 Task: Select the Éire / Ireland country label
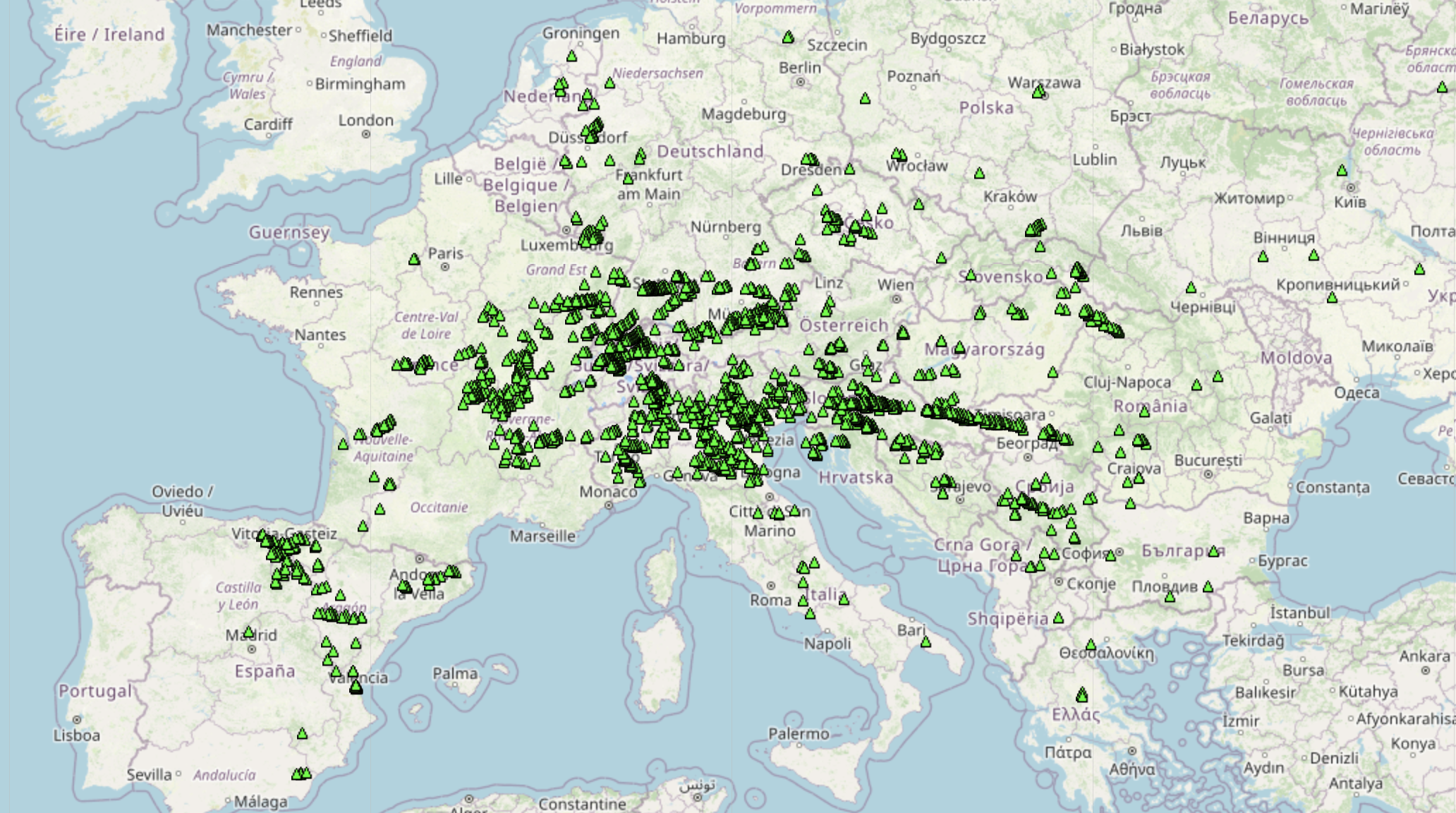tap(109, 34)
